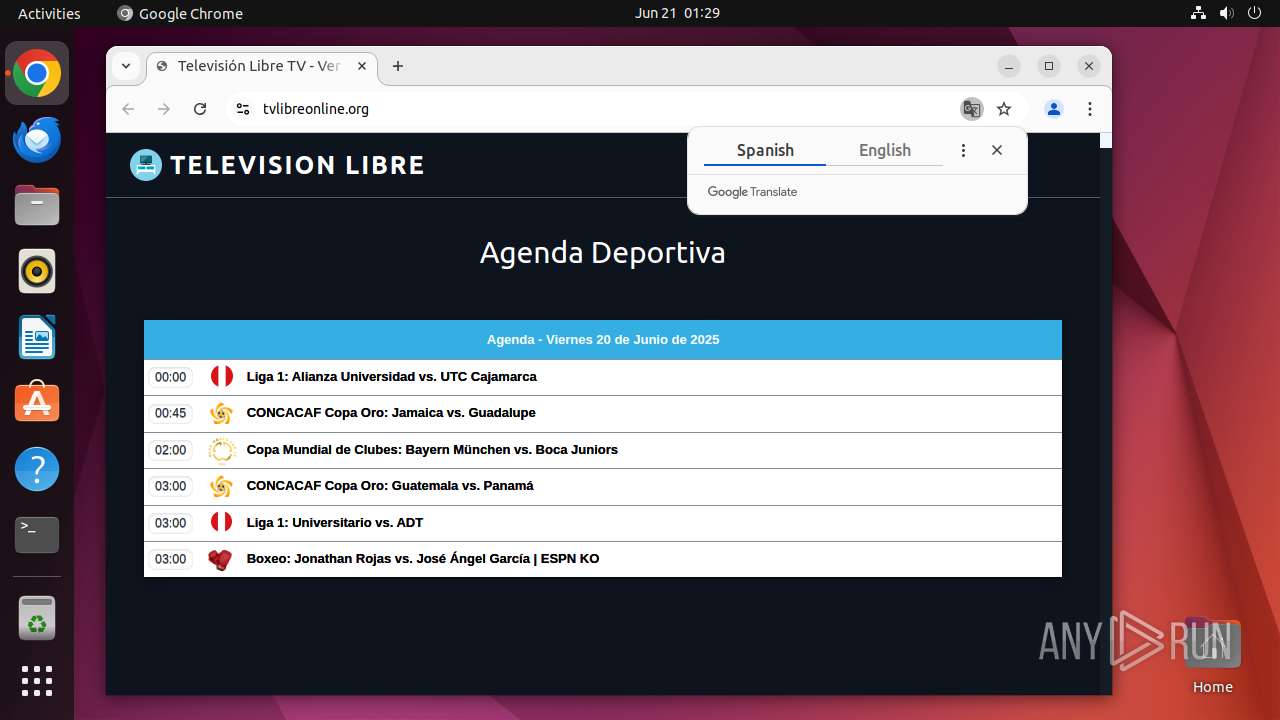Viewport: 1280px width, 720px height.
Task: Reload the current page
Action: 200,109
